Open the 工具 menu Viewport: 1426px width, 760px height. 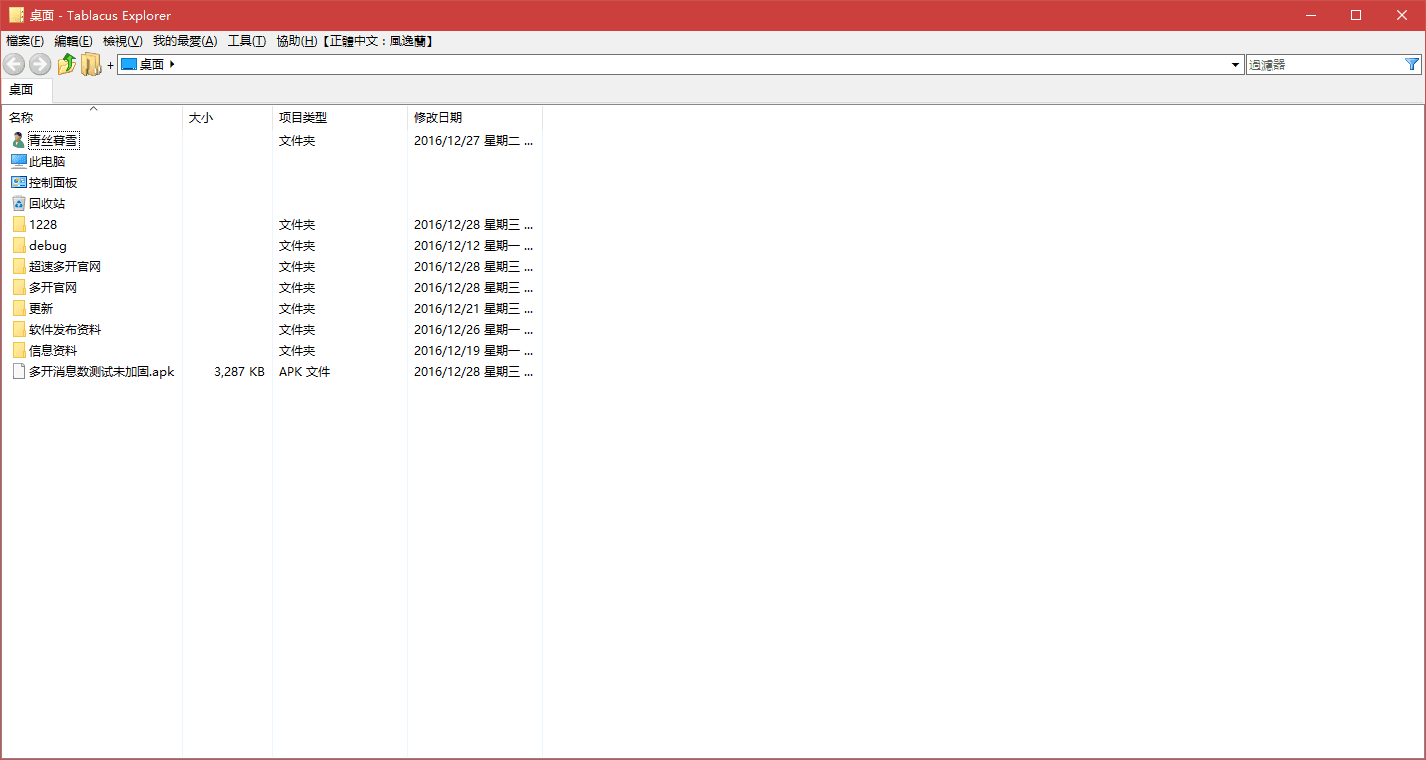[x=246, y=41]
